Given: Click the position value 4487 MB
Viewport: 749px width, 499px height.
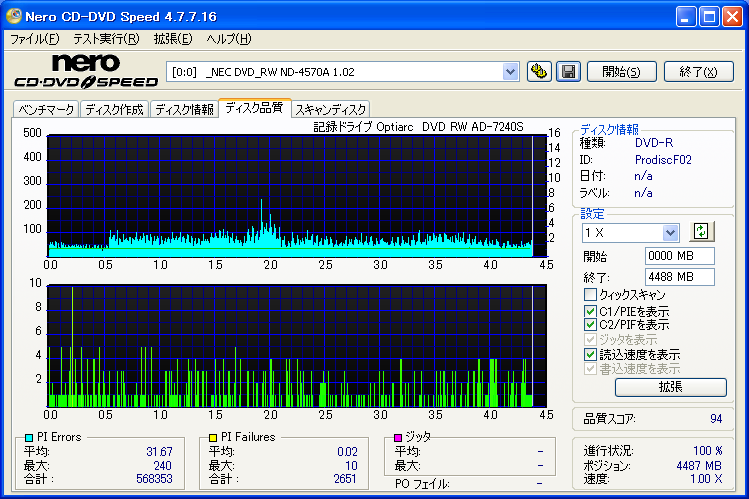Looking at the screenshot, I should click(x=699, y=466).
